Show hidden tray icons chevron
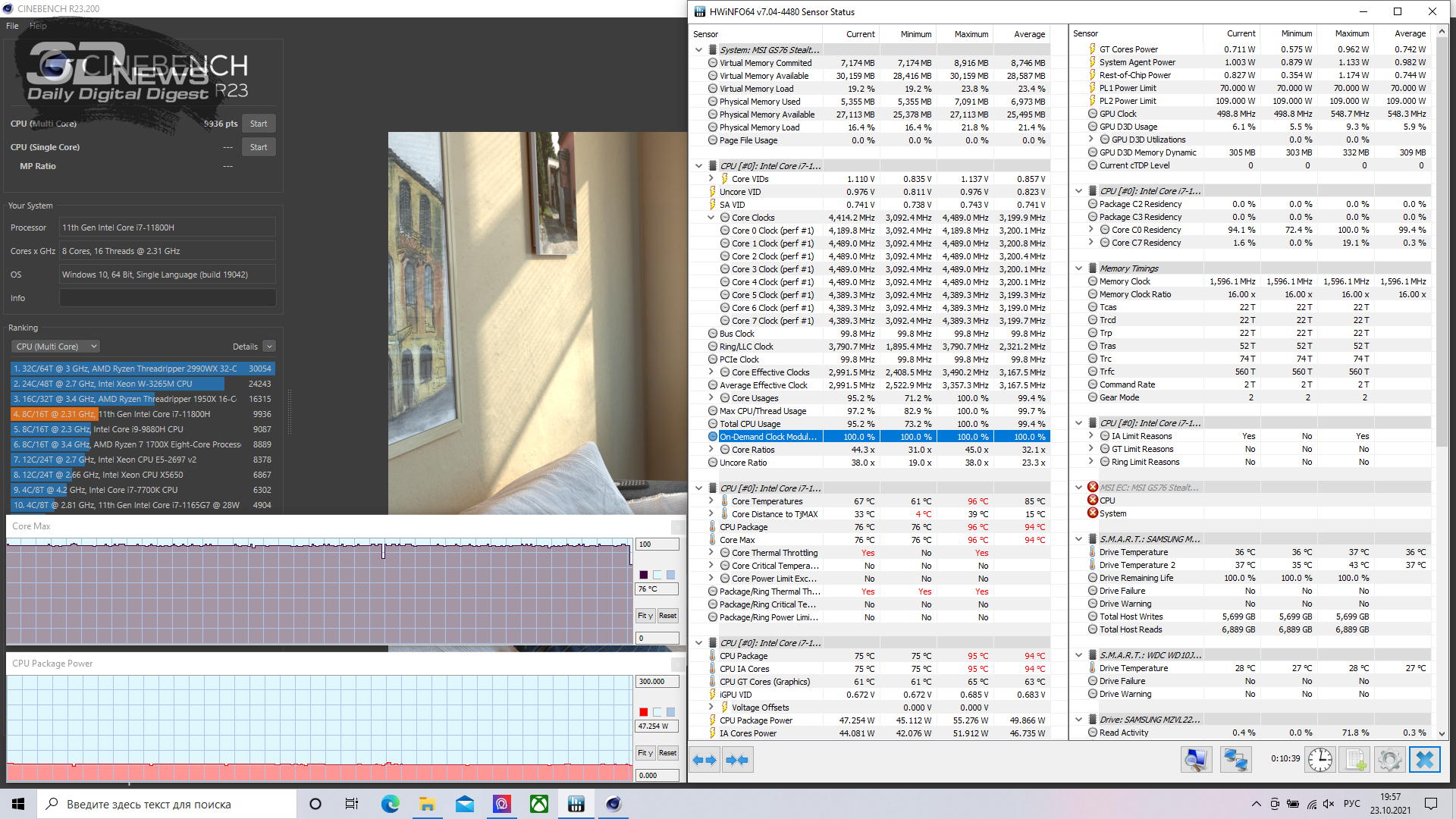Viewport: 1456px width, 819px height. point(1256,804)
